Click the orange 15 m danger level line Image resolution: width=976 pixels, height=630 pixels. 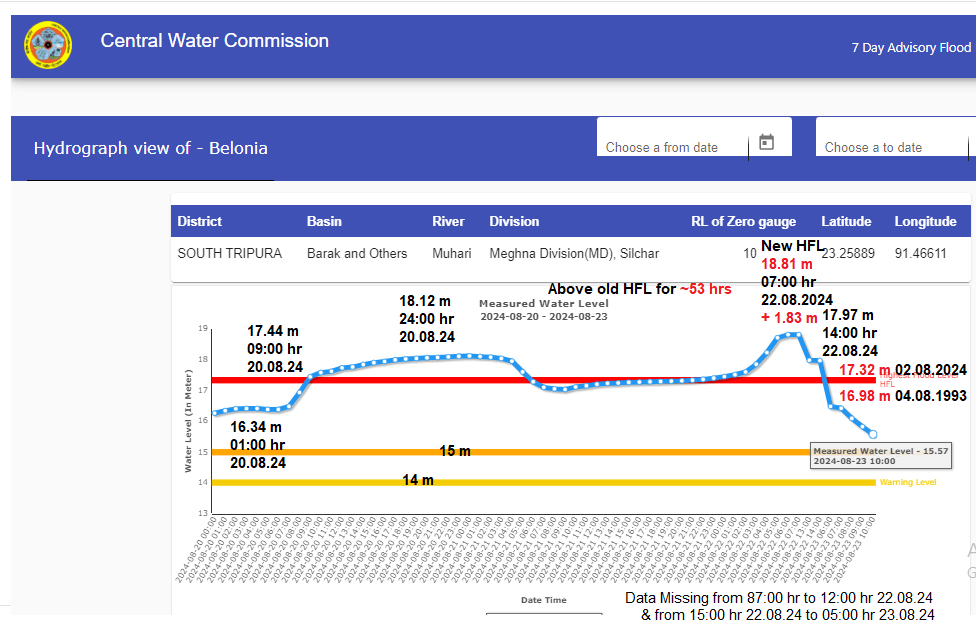tap(600, 452)
